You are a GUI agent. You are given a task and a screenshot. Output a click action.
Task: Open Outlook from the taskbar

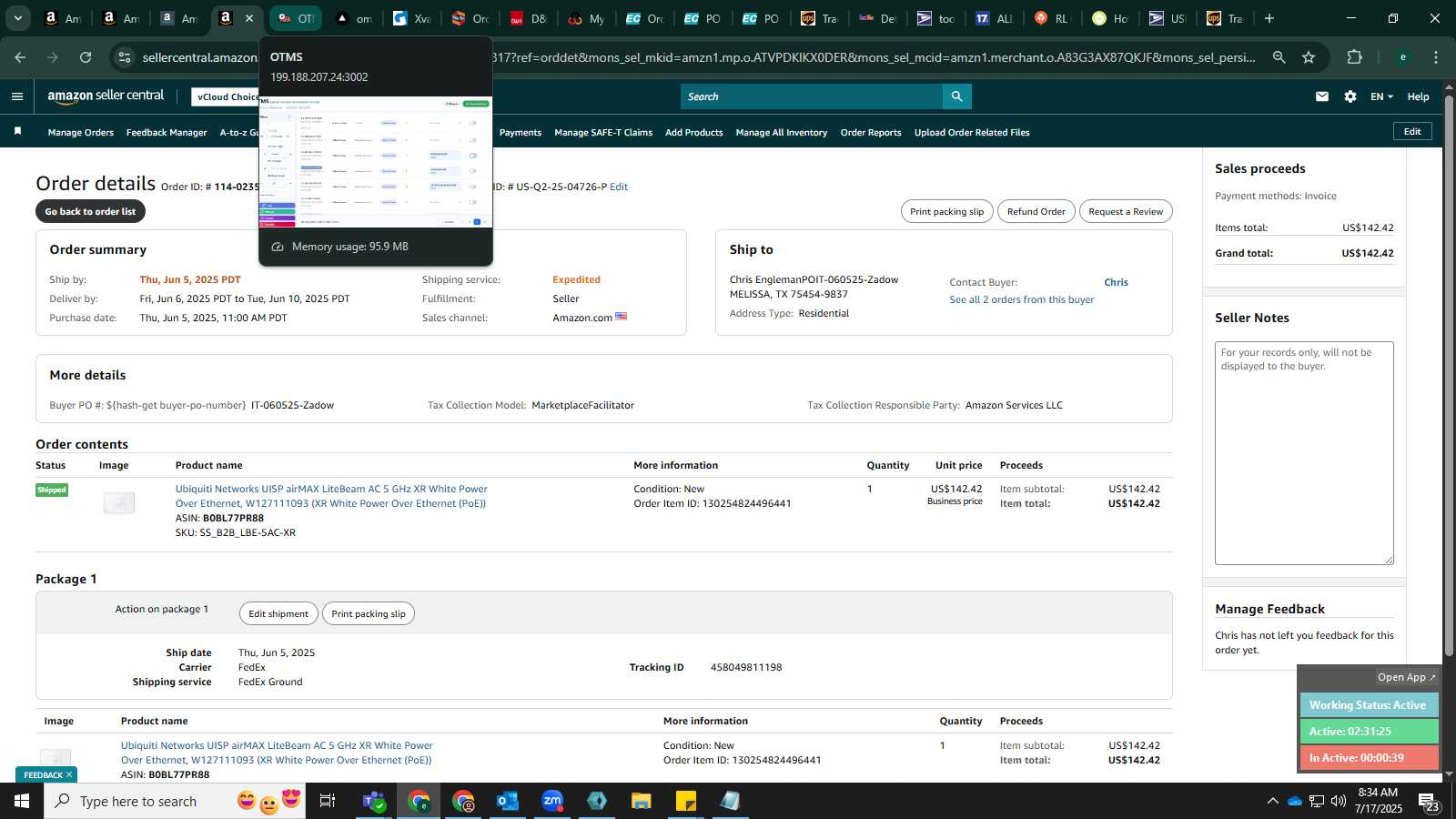click(507, 801)
